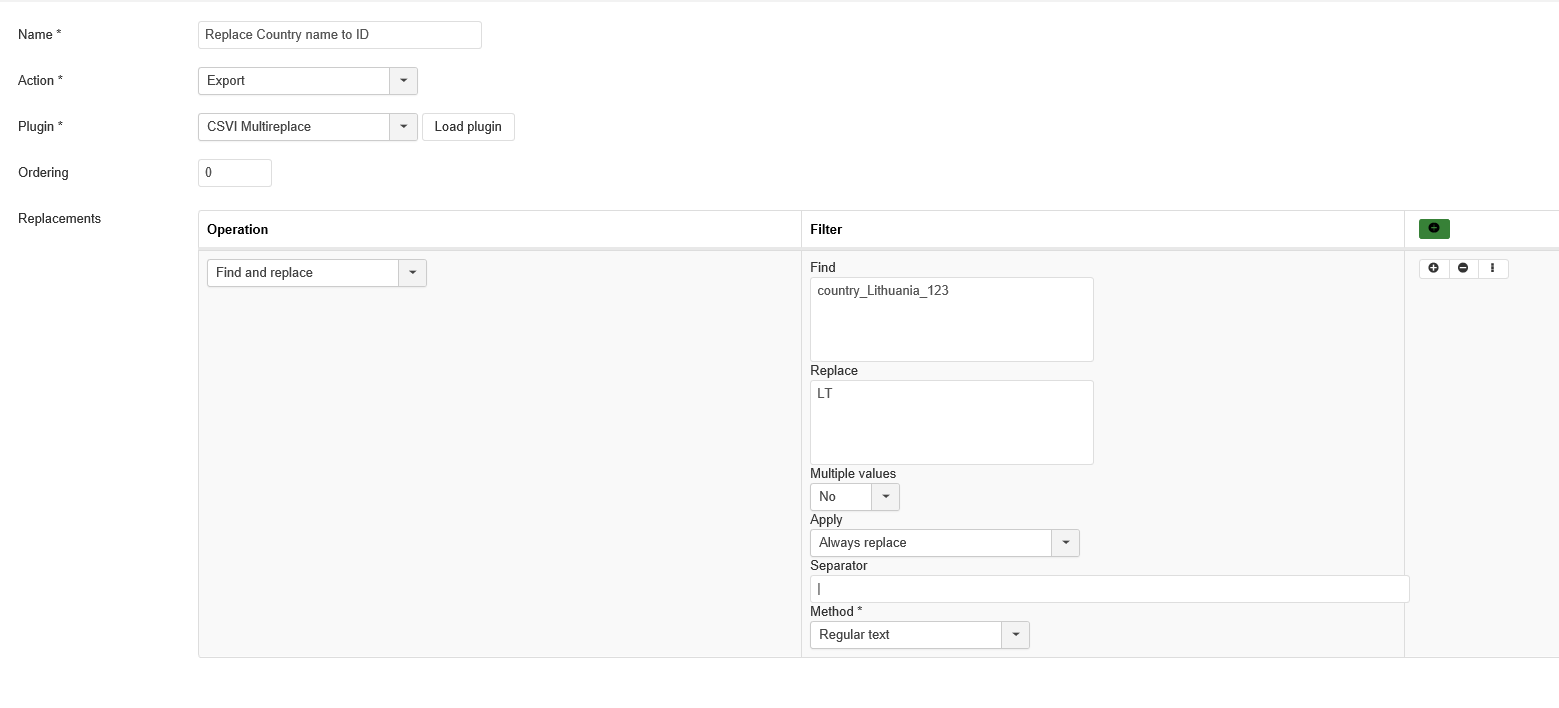Image resolution: width=1559 pixels, height=708 pixels.
Task: Focus the Ordering number field
Action: click(x=235, y=173)
